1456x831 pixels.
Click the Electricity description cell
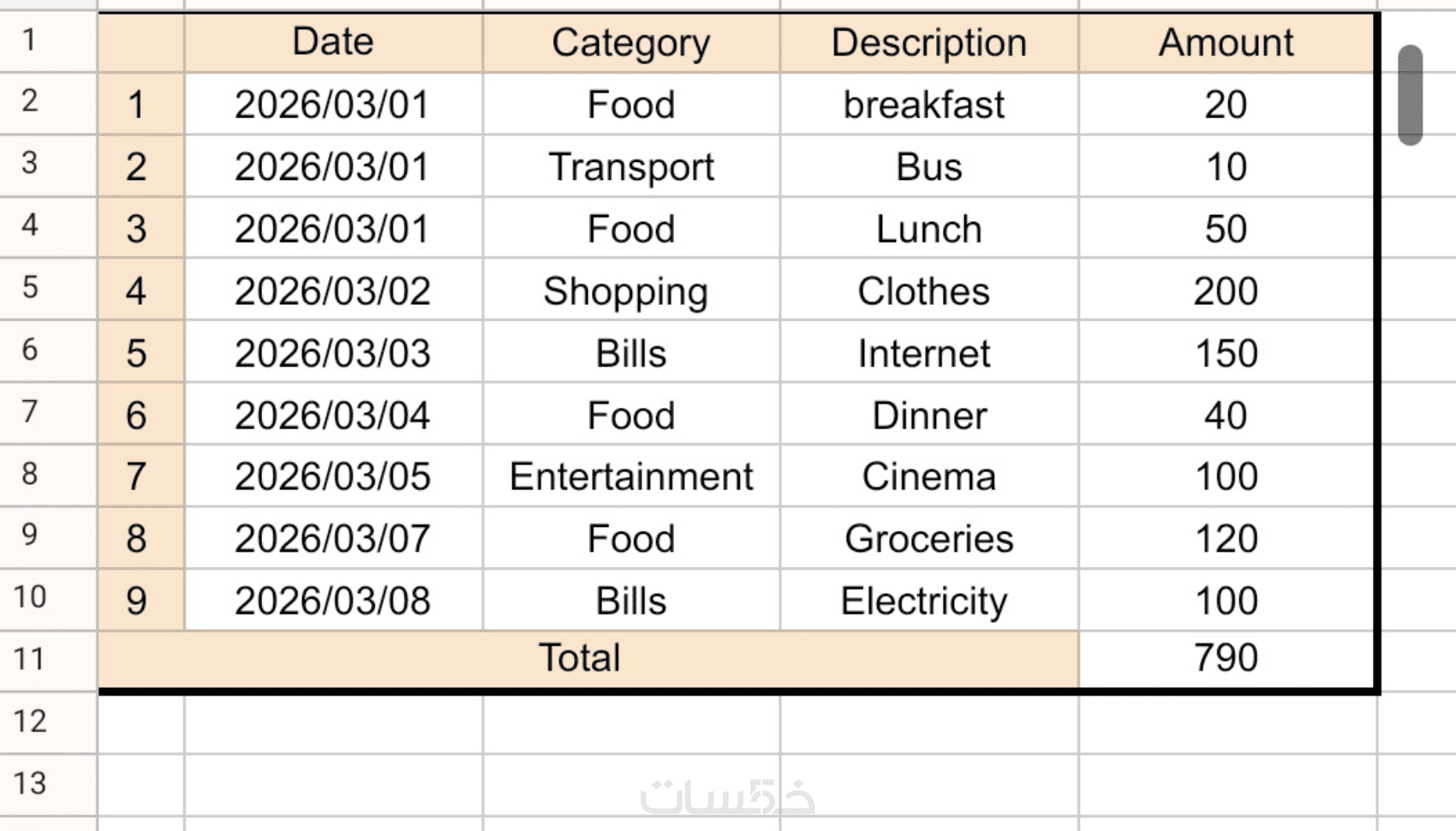coord(925,601)
